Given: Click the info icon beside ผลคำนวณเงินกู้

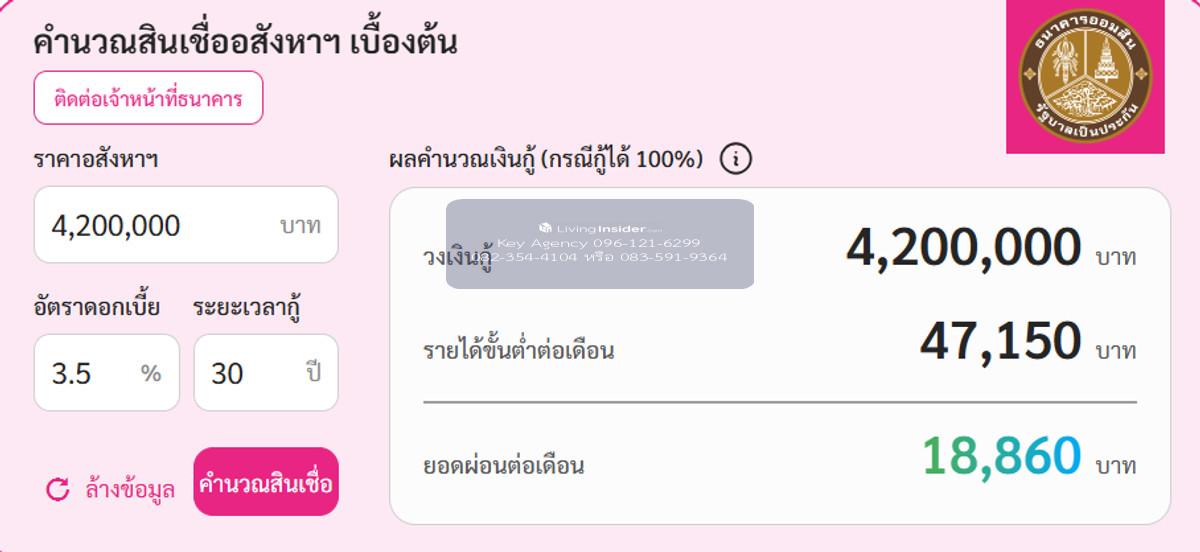Looking at the screenshot, I should coord(735,159).
